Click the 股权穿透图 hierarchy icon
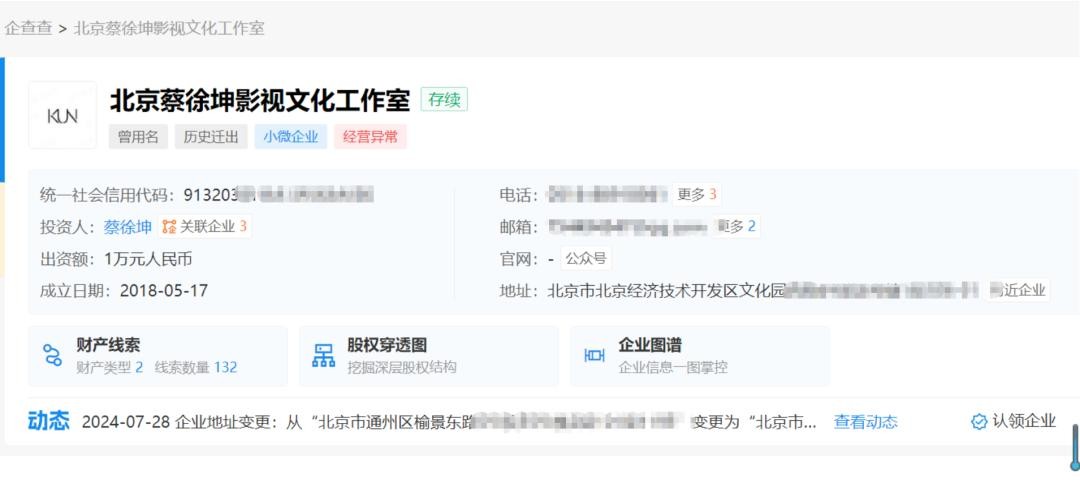 coord(323,355)
